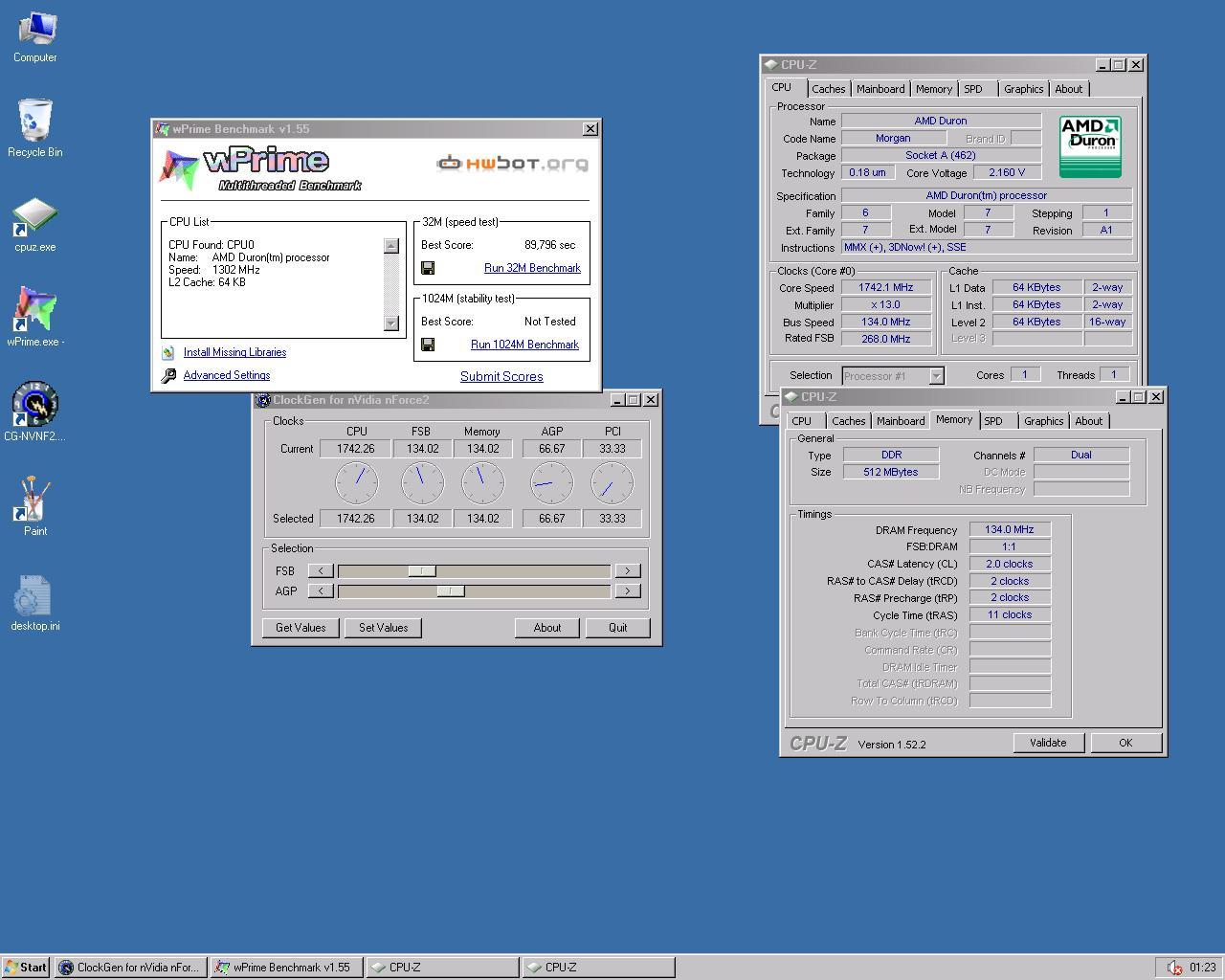
Task: Click the Submit Scores link
Action: coord(501,376)
